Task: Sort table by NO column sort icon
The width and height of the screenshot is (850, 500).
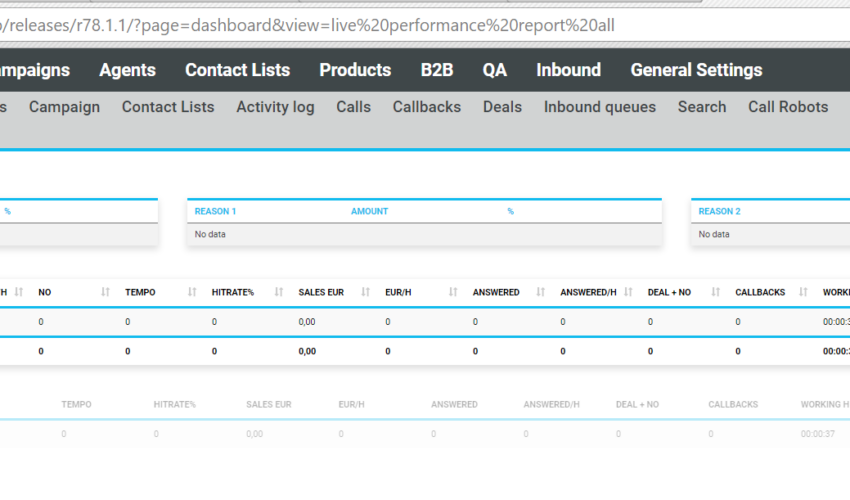Action: (x=105, y=292)
